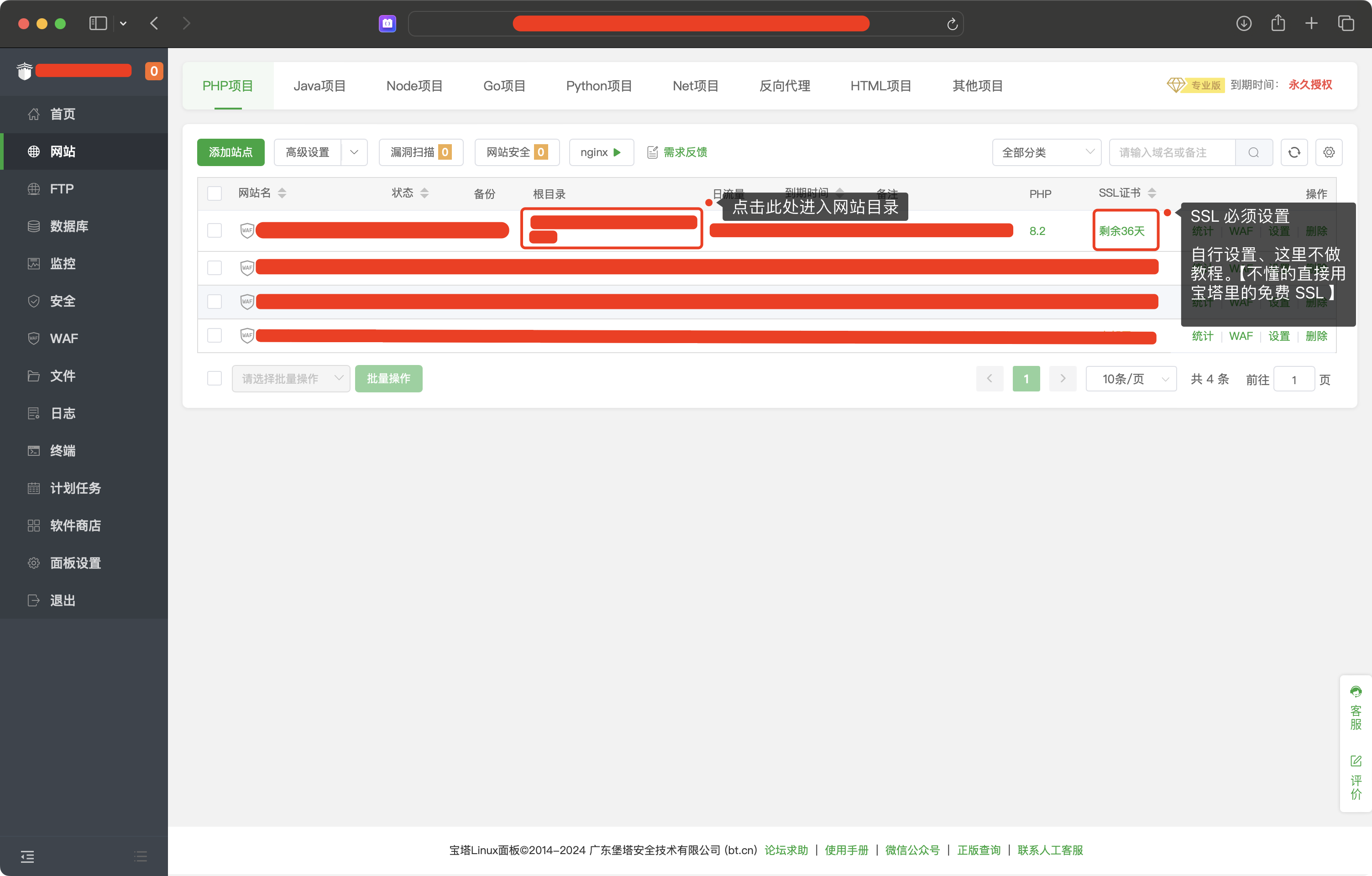Click the orange notification badge 0
Screen dimensions: 1372x876
[x=154, y=71]
